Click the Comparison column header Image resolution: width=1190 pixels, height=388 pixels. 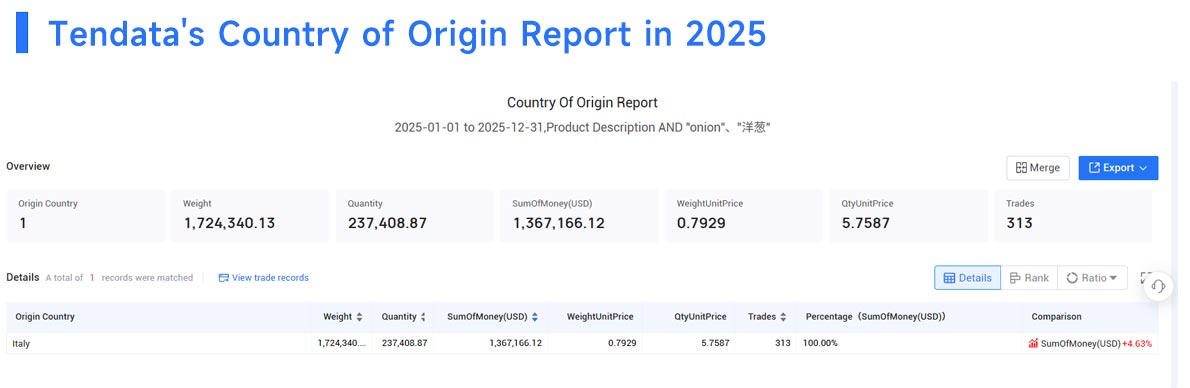pyautogui.click(x=1056, y=317)
